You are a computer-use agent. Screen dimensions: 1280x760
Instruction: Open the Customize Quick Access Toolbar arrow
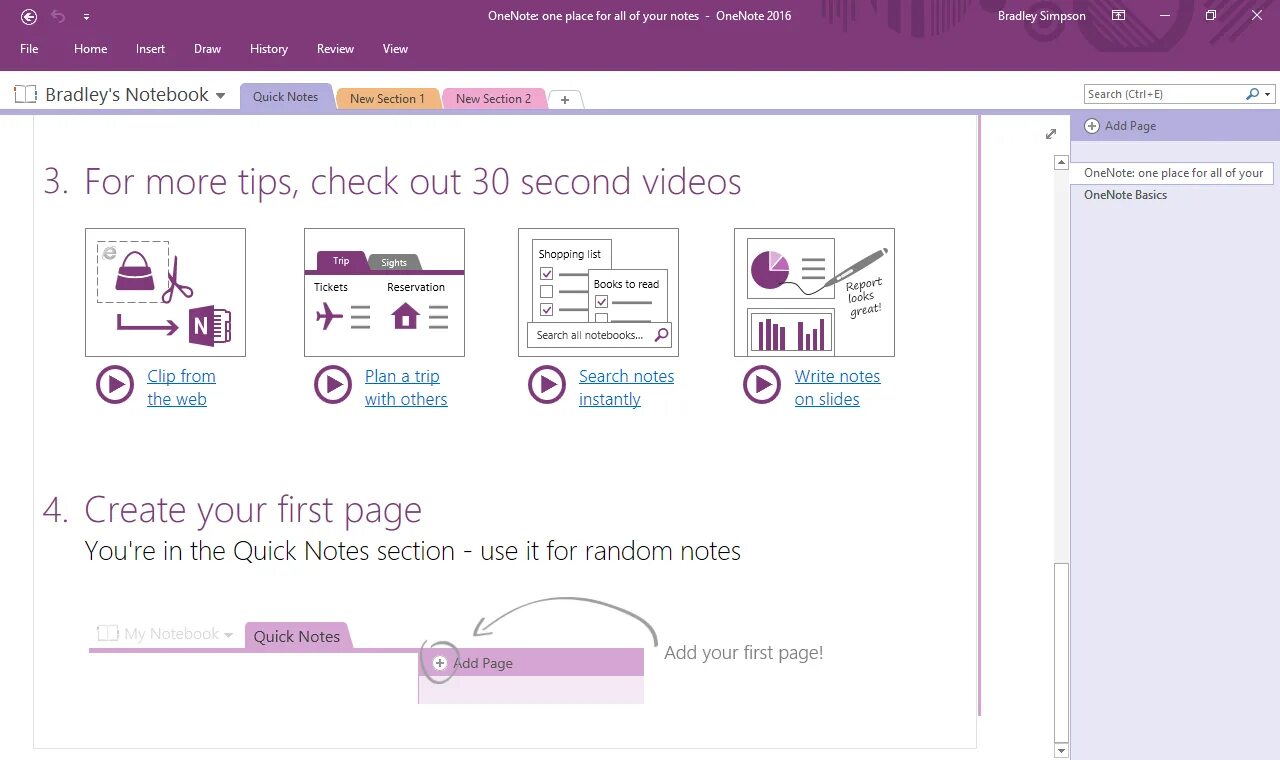pos(86,17)
